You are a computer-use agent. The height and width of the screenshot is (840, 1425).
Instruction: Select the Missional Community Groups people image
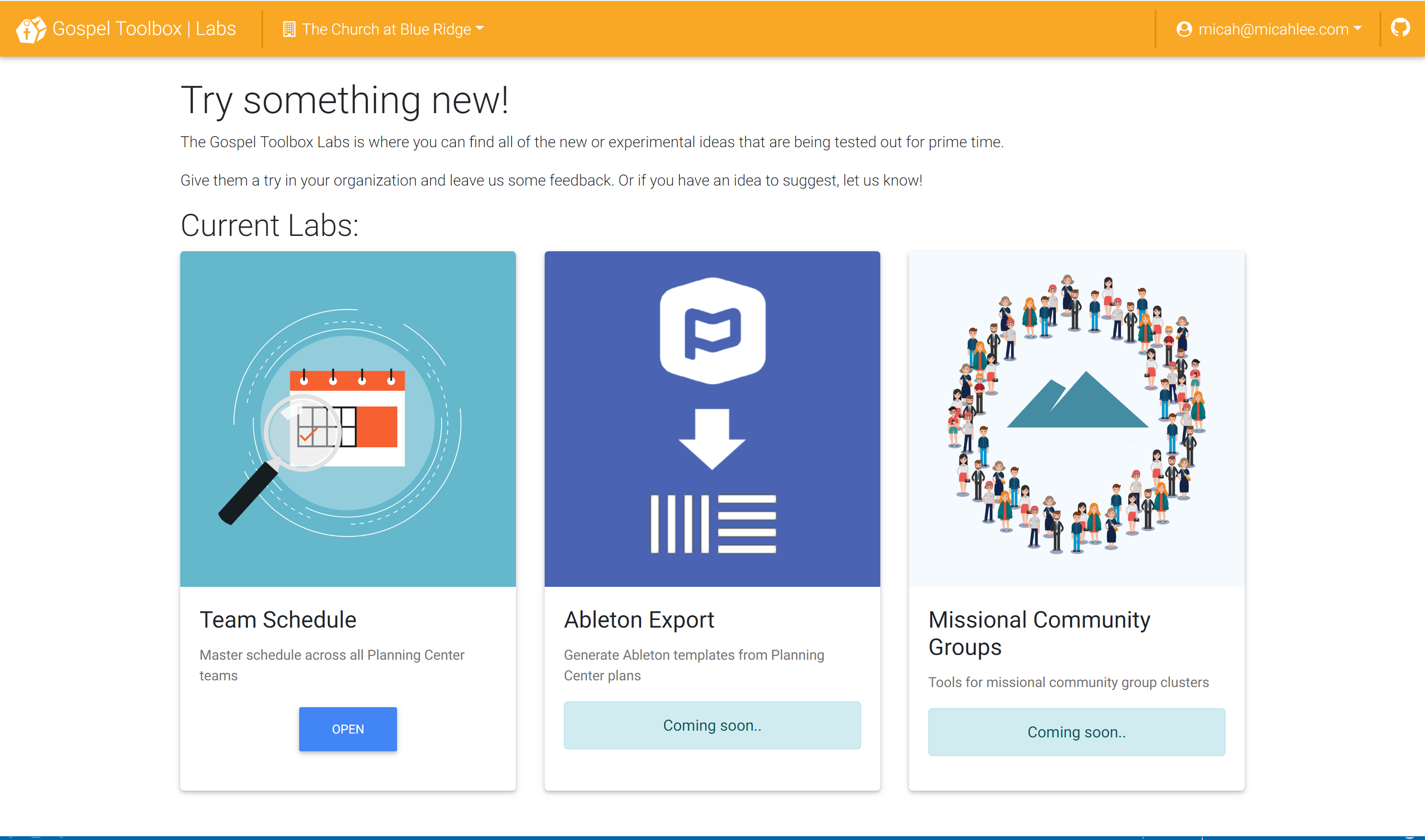point(1076,419)
